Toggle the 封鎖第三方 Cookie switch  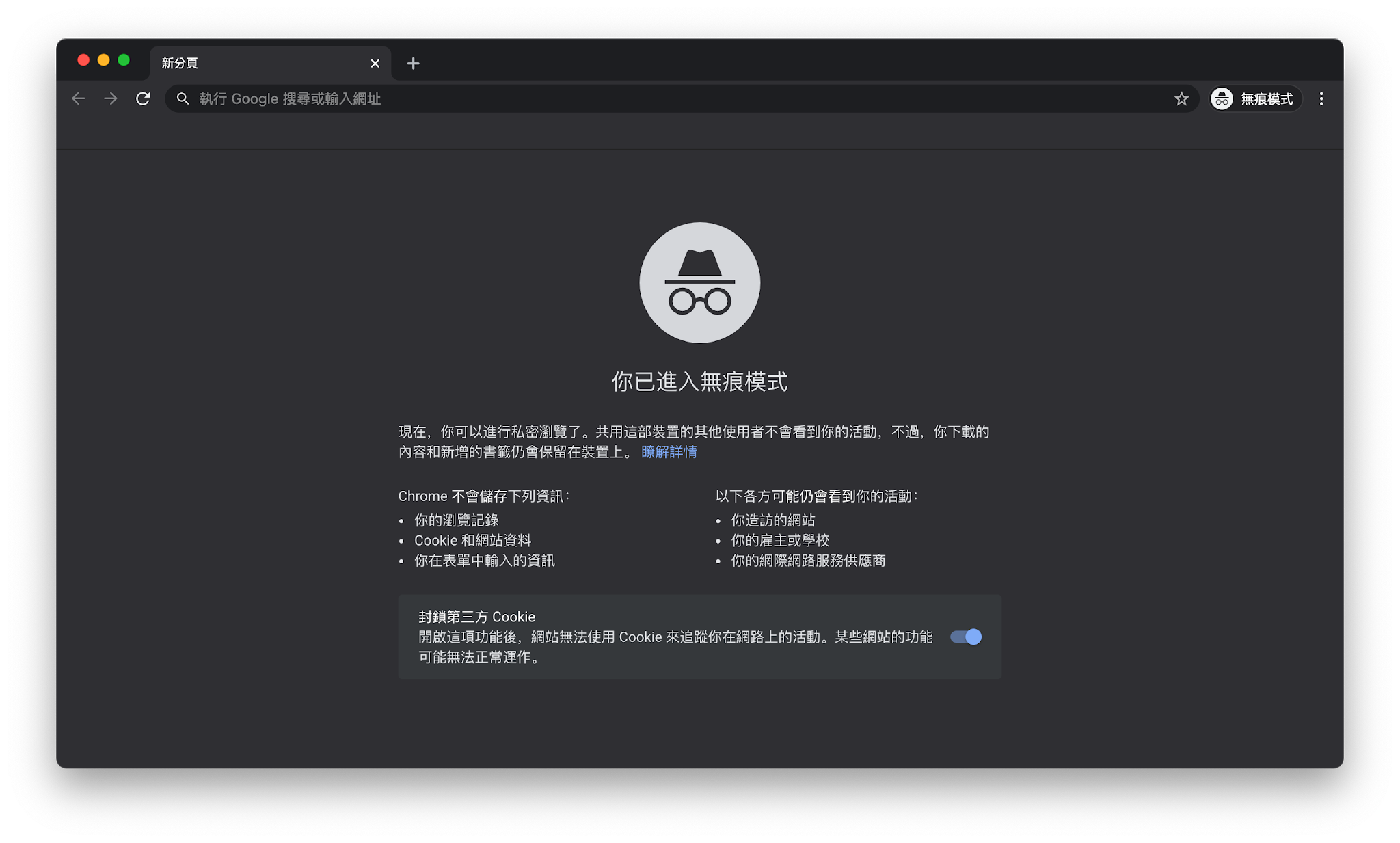tap(966, 637)
